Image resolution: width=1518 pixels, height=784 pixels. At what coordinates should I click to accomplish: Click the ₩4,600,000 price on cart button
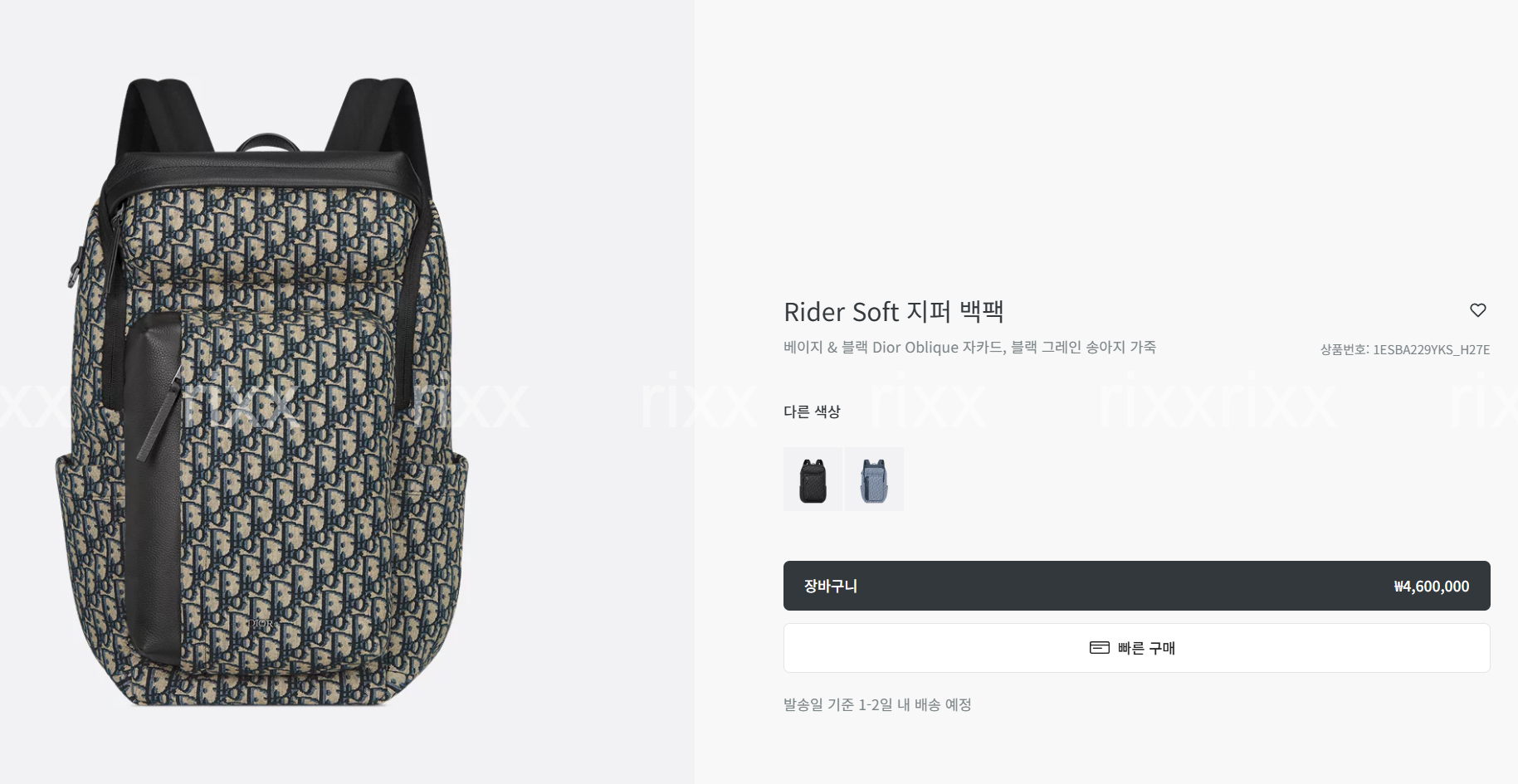[x=1431, y=587]
